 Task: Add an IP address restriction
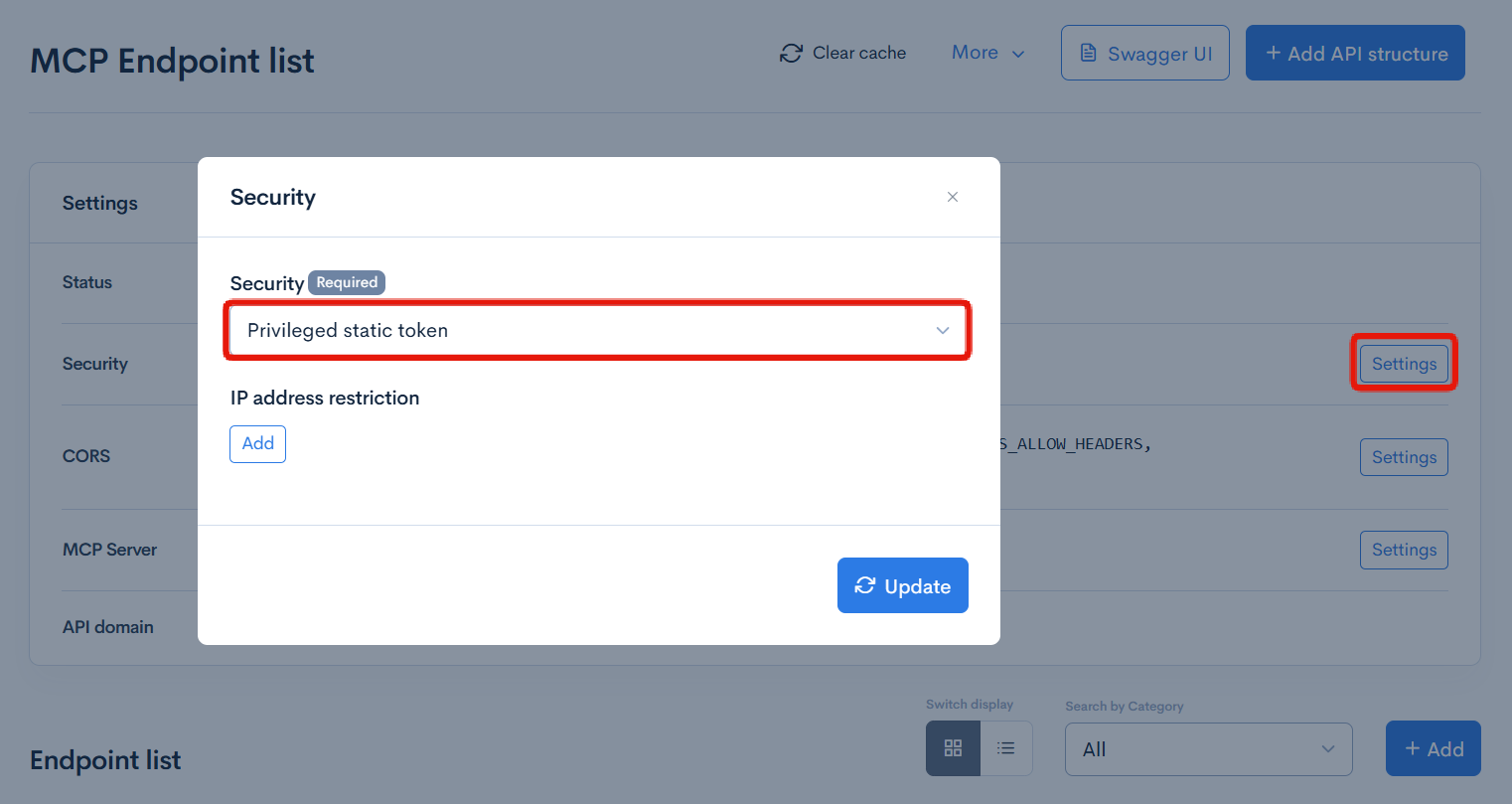(x=257, y=443)
